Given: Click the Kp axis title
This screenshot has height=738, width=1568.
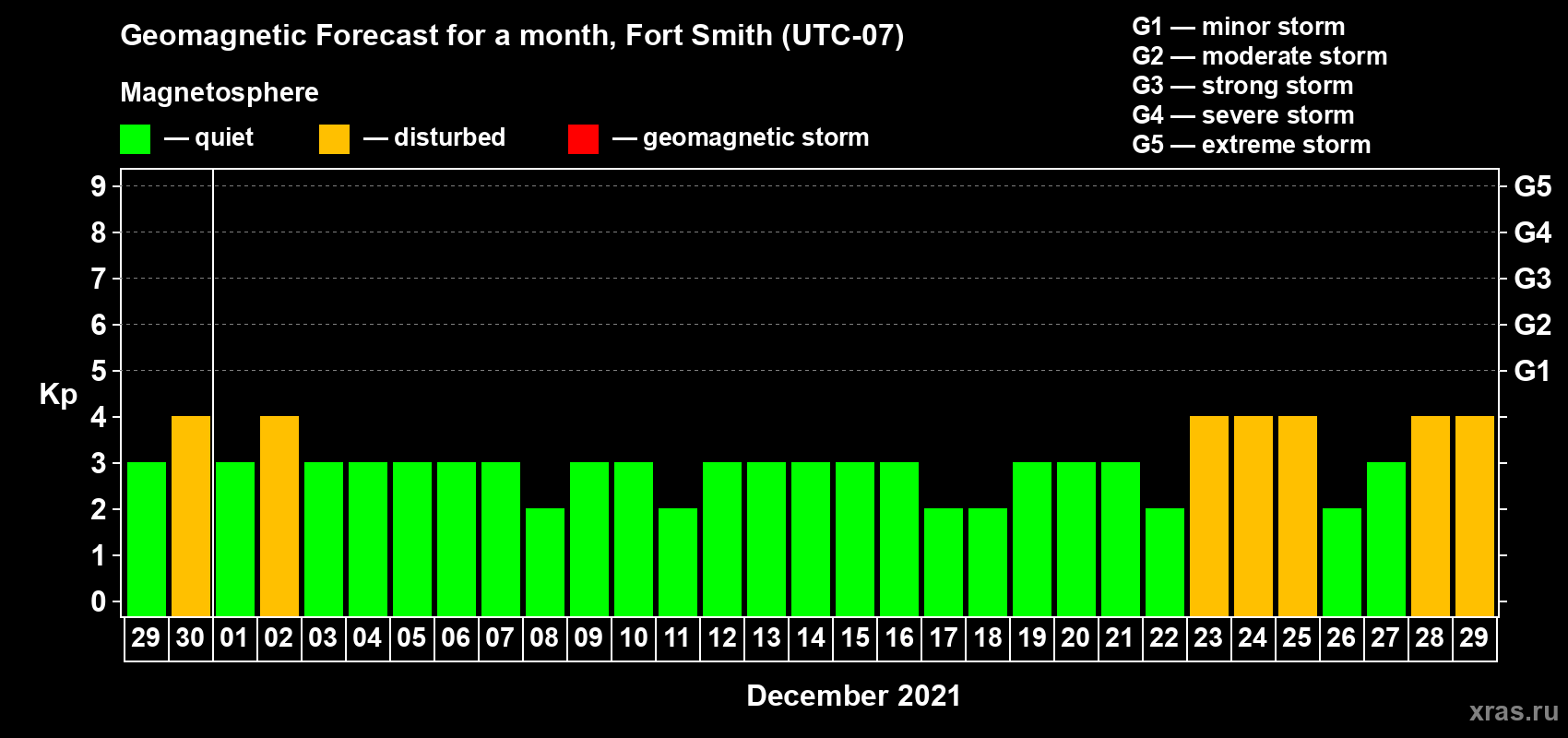Looking at the screenshot, I should pyautogui.click(x=58, y=395).
